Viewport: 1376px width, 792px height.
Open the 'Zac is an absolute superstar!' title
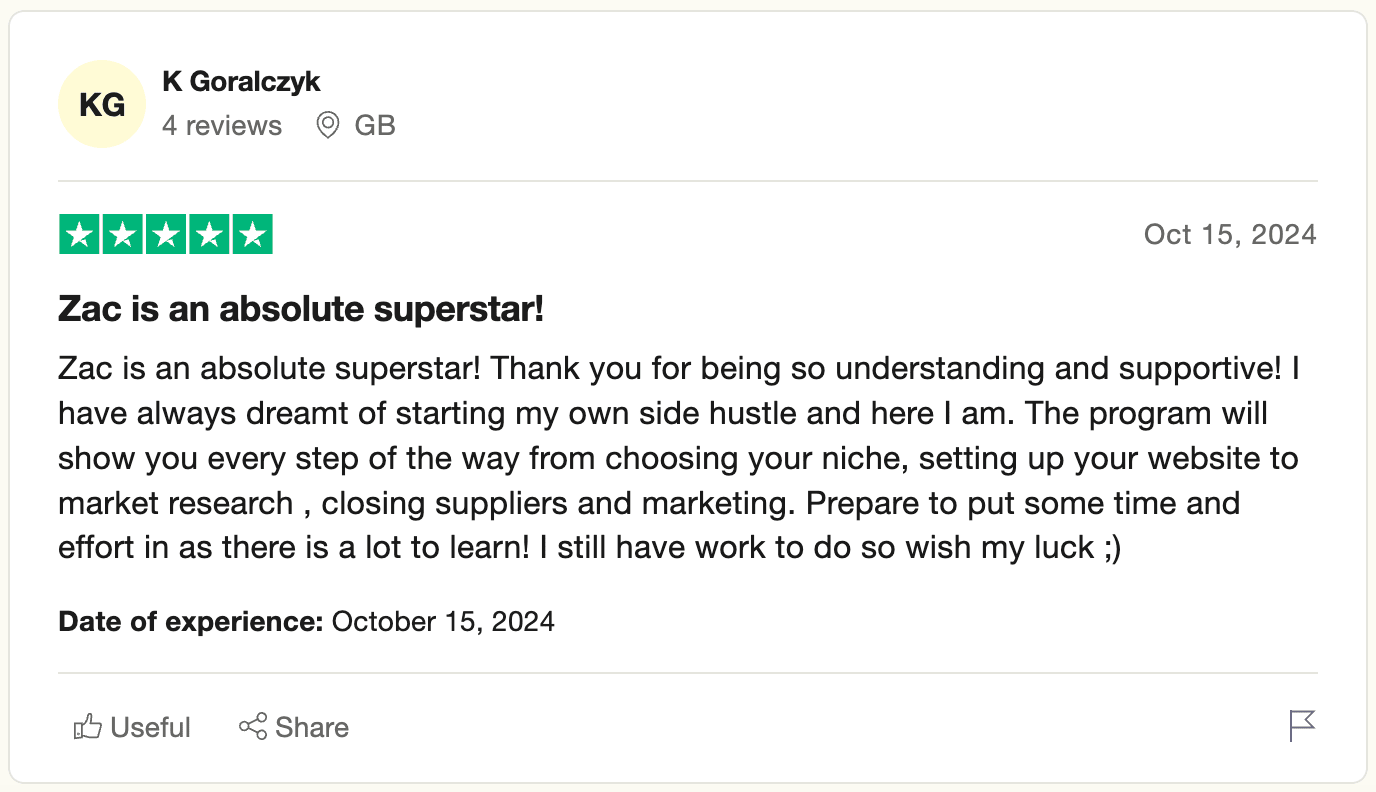point(301,310)
